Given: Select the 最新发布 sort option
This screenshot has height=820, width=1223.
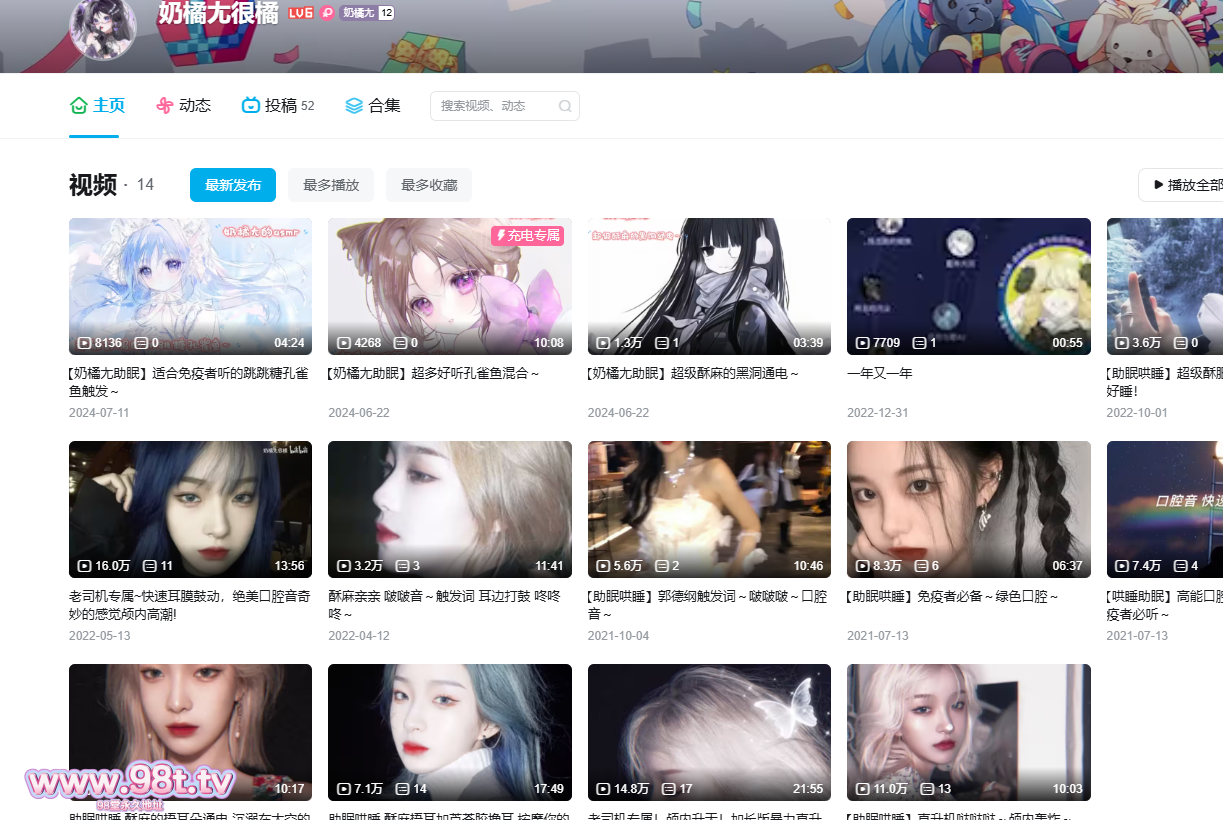Looking at the screenshot, I should pyautogui.click(x=233, y=185).
